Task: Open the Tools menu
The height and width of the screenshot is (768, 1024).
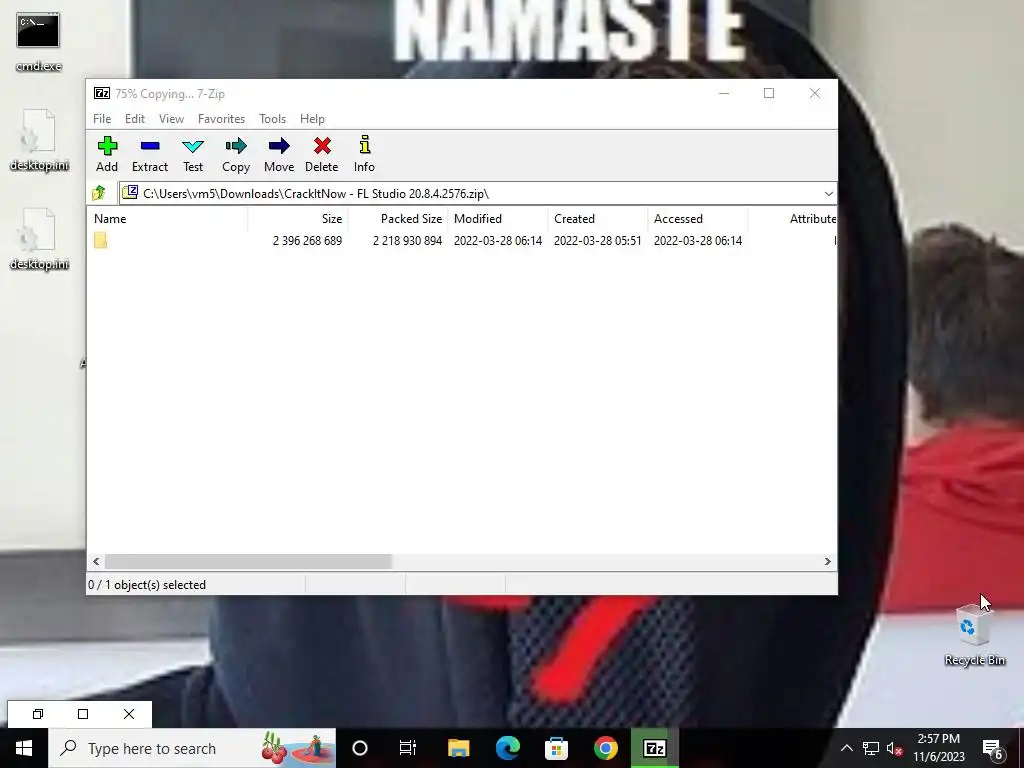Action: click(272, 119)
